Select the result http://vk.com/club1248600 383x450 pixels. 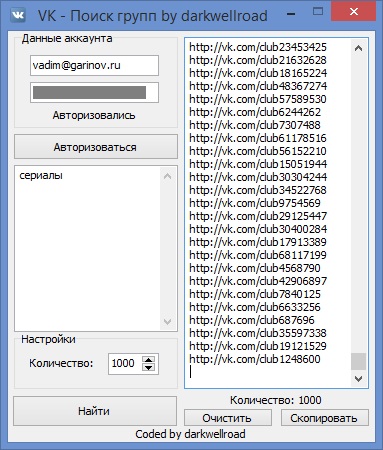255,359
